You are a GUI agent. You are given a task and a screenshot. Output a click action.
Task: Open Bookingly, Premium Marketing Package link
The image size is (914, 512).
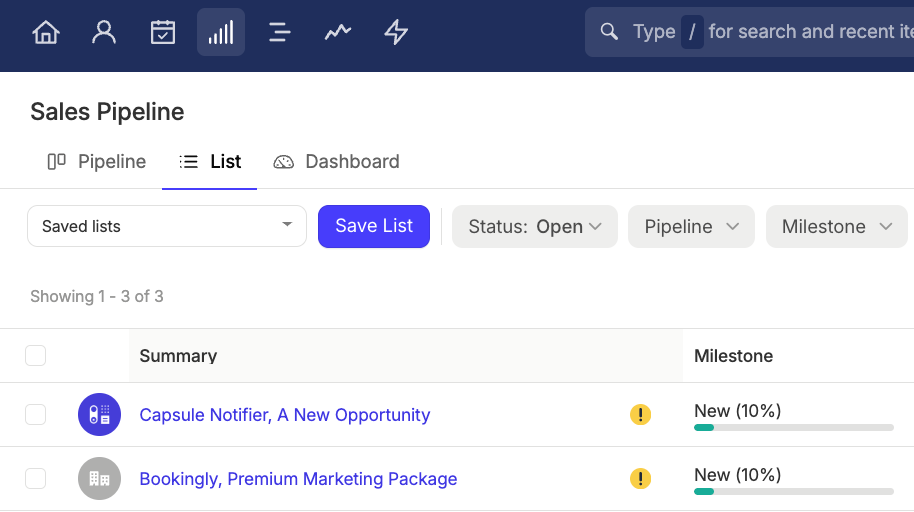298,479
